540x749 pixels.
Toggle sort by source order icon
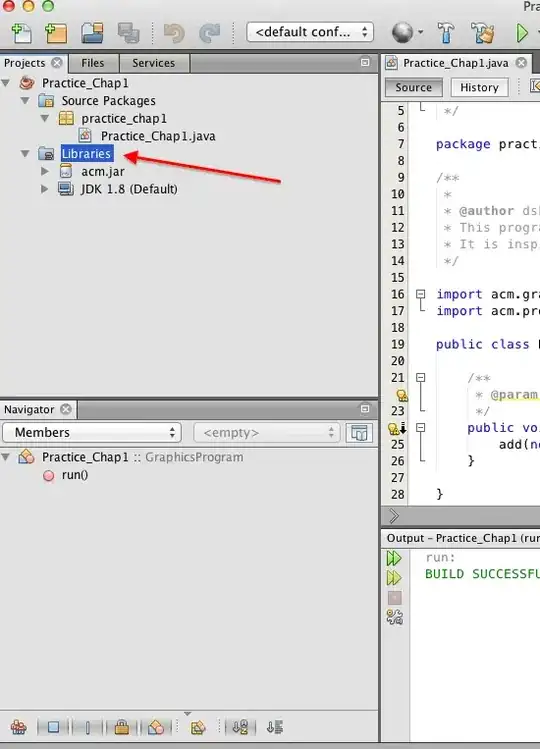(x=274, y=727)
